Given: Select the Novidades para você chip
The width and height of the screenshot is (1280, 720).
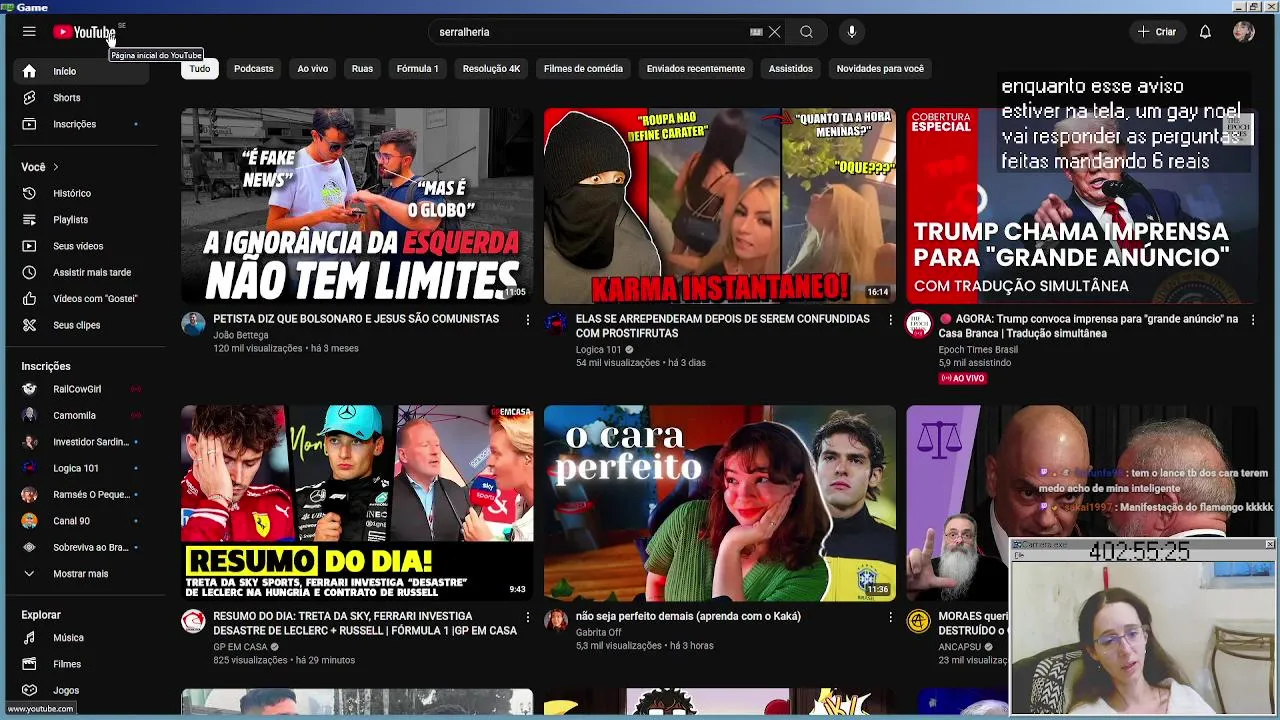Looking at the screenshot, I should (881, 69).
